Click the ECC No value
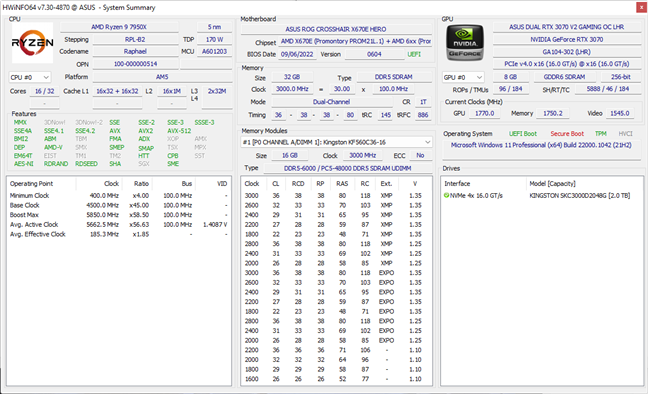Screen dimensions: 648x394 click(x=420, y=155)
